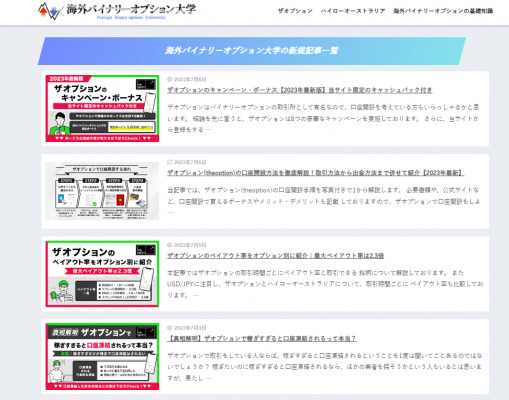Open 海外バイナリーオプションの基礎知識 menu item
The image size is (509, 400).
pos(443,11)
